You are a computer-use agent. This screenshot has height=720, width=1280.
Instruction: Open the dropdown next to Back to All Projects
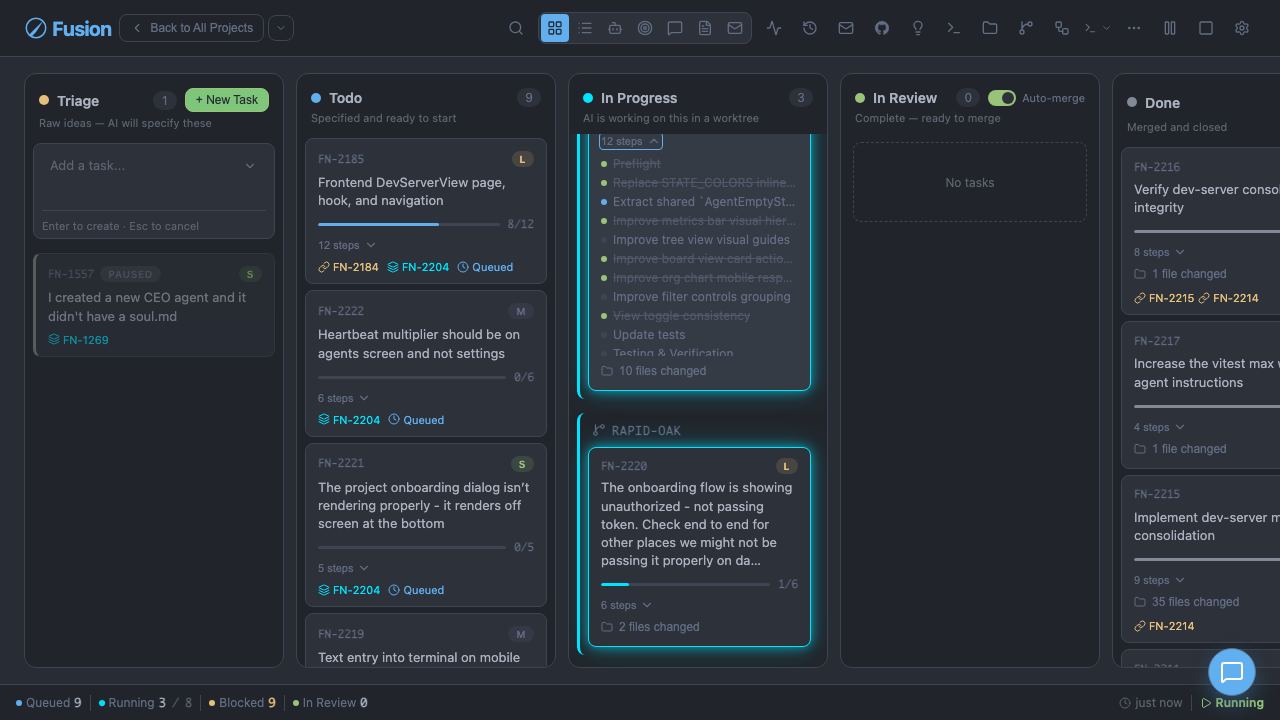coord(281,28)
